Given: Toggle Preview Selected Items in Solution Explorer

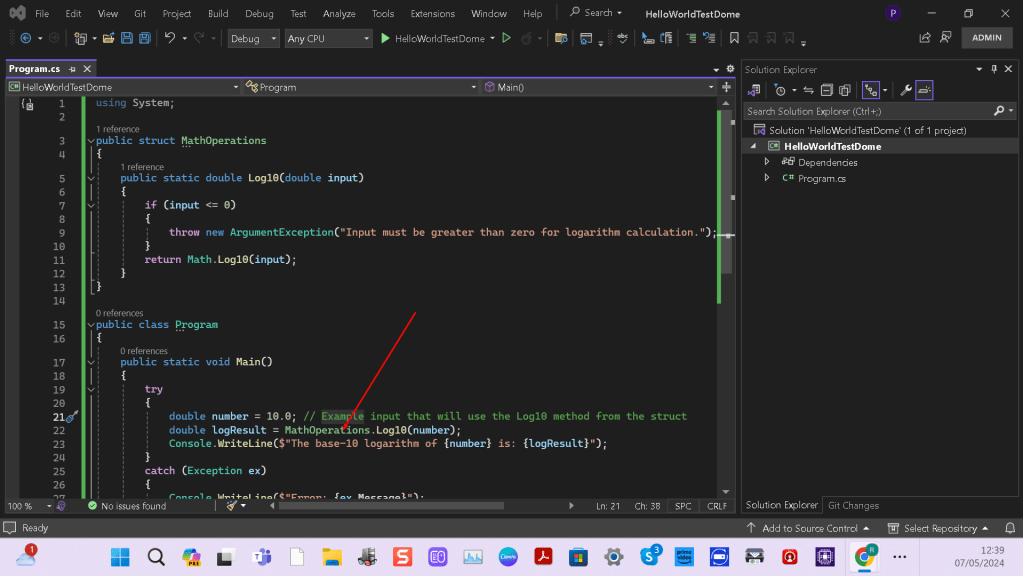Looking at the screenshot, I should (x=924, y=90).
